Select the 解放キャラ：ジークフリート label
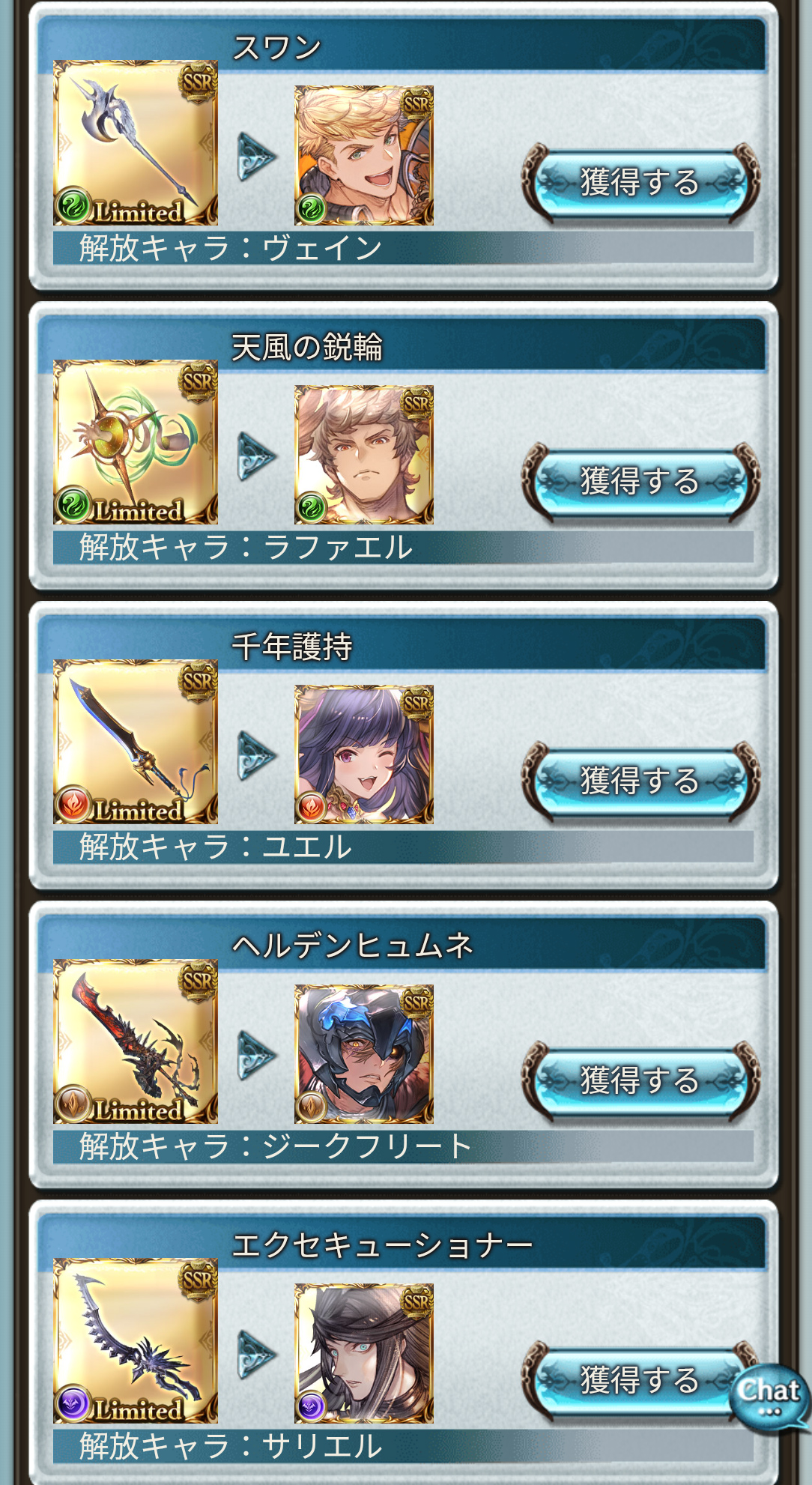812x1485 pixels. pos(276,1146)
